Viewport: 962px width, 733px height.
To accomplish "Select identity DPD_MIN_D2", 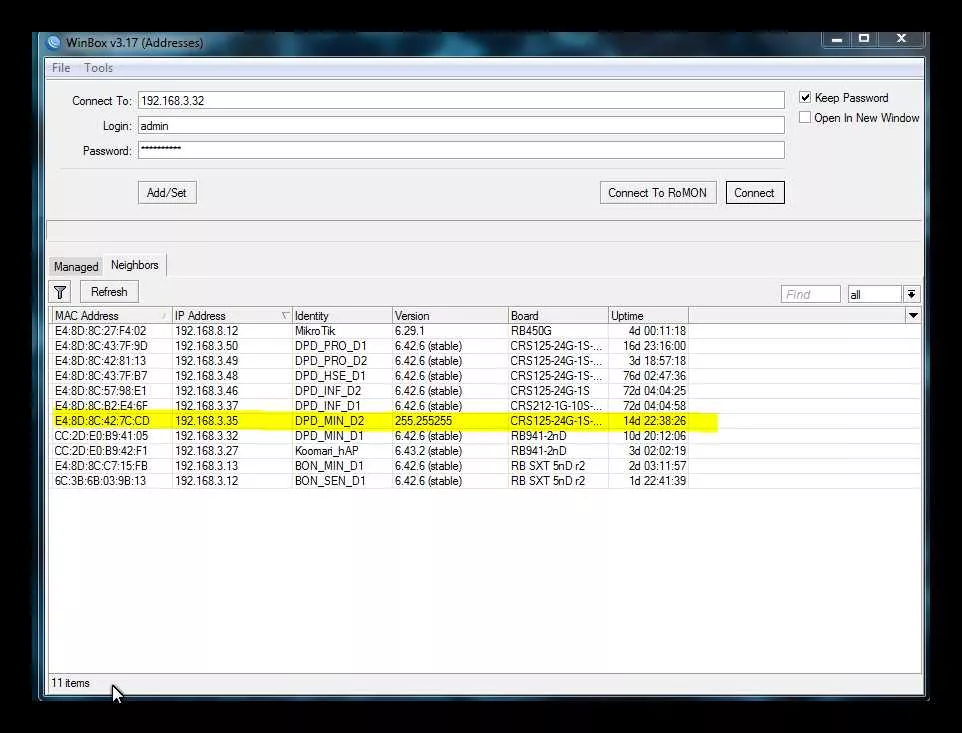I will click(x=329, y=421).
